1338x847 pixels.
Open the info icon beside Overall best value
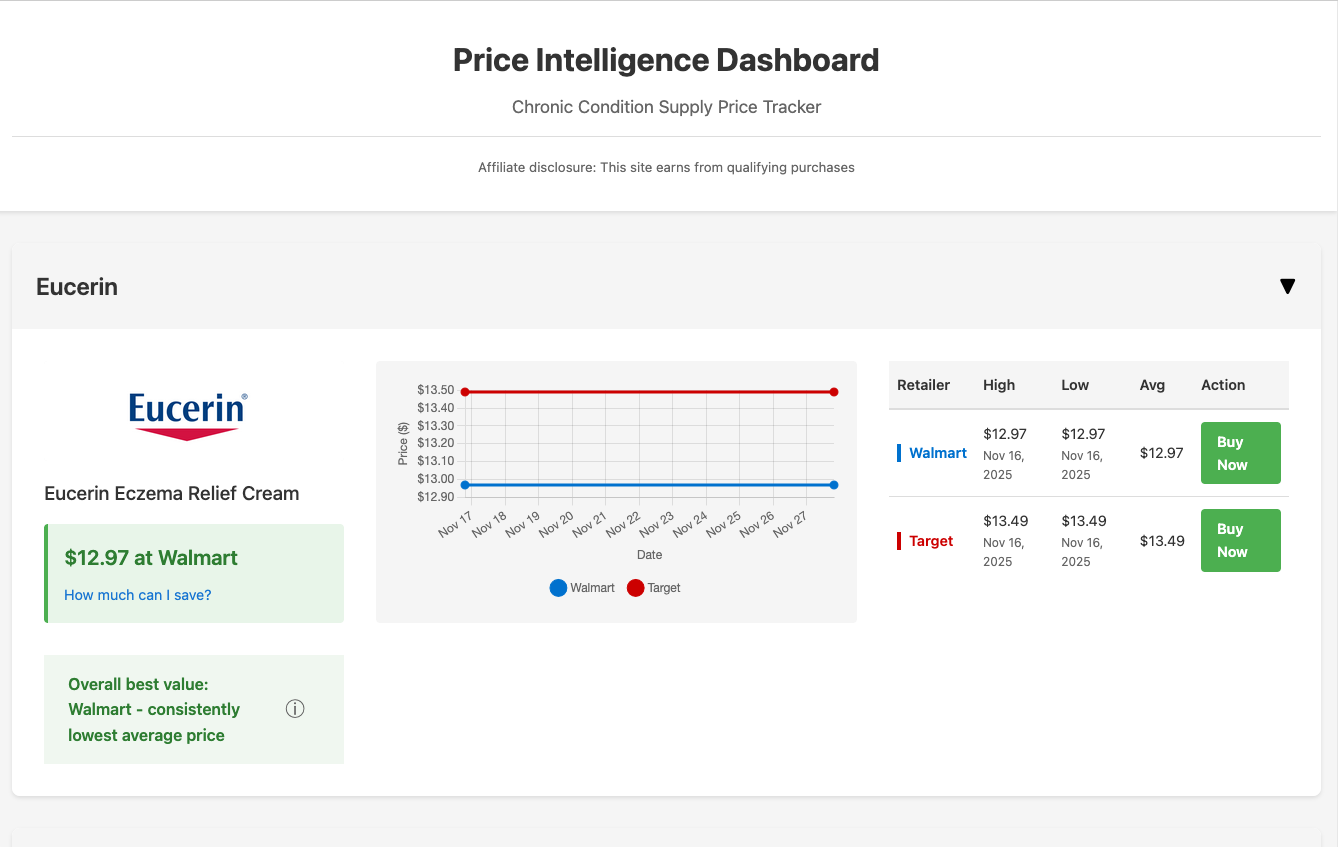tap(295, 709)
